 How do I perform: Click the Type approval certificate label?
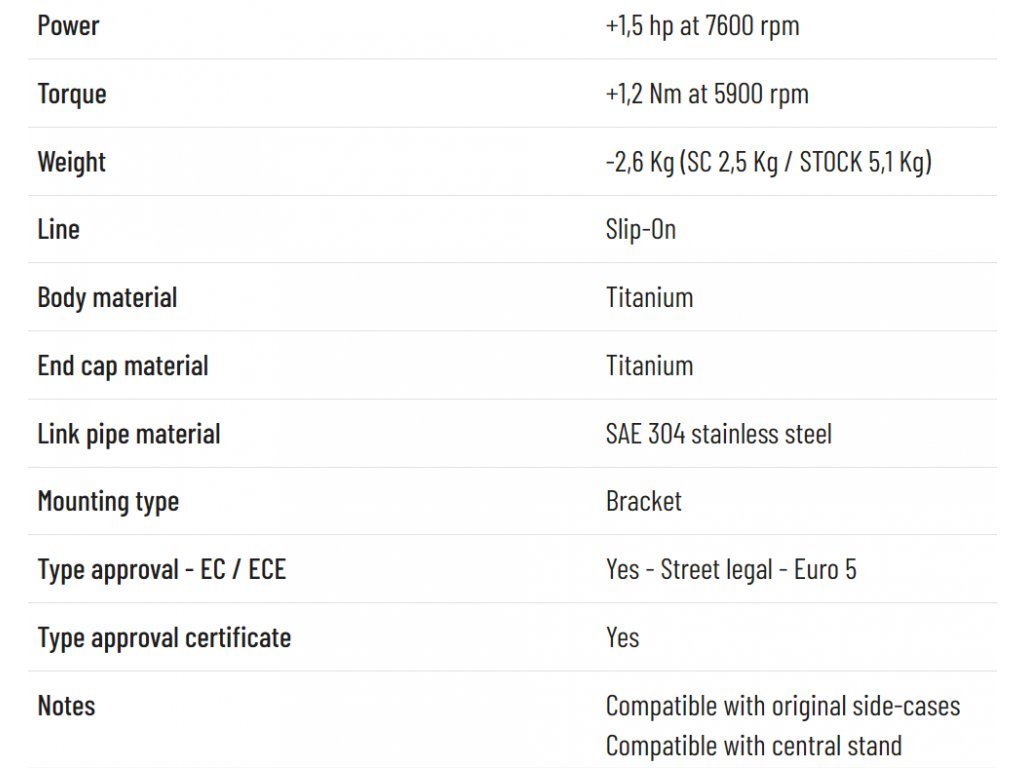point(165,638)
